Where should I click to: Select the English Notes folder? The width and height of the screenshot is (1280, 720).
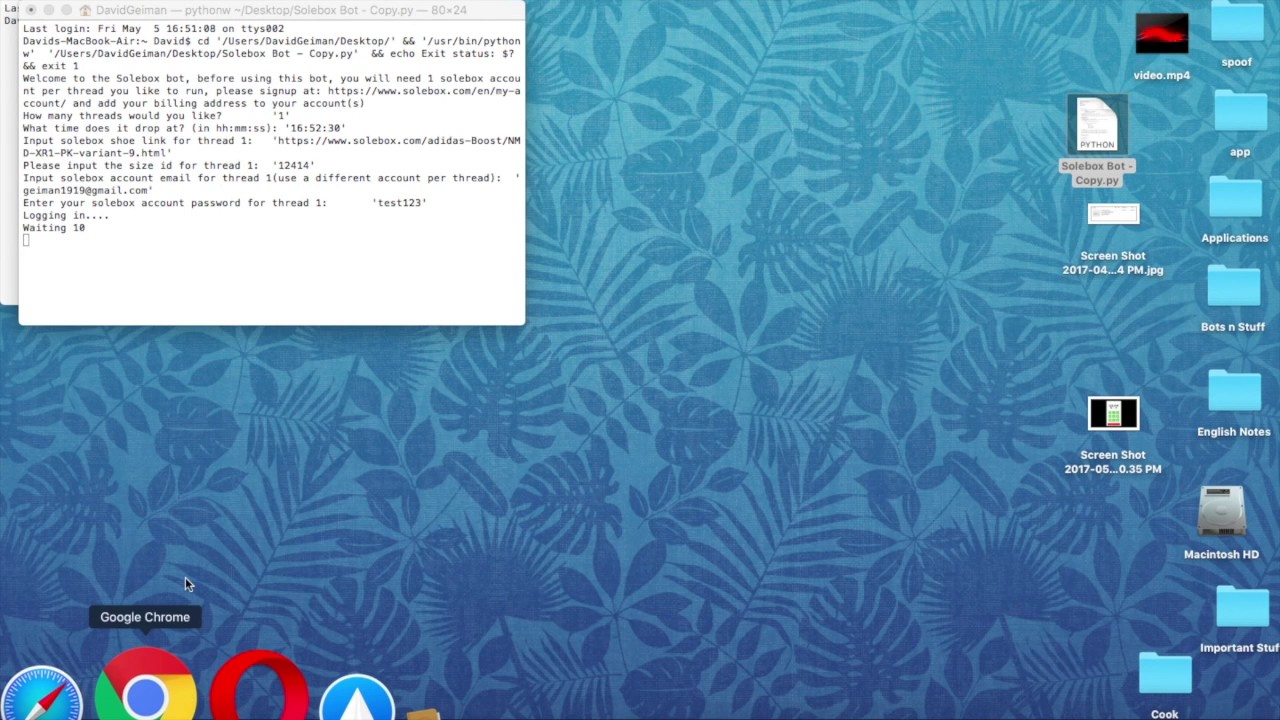(1234, 392)
